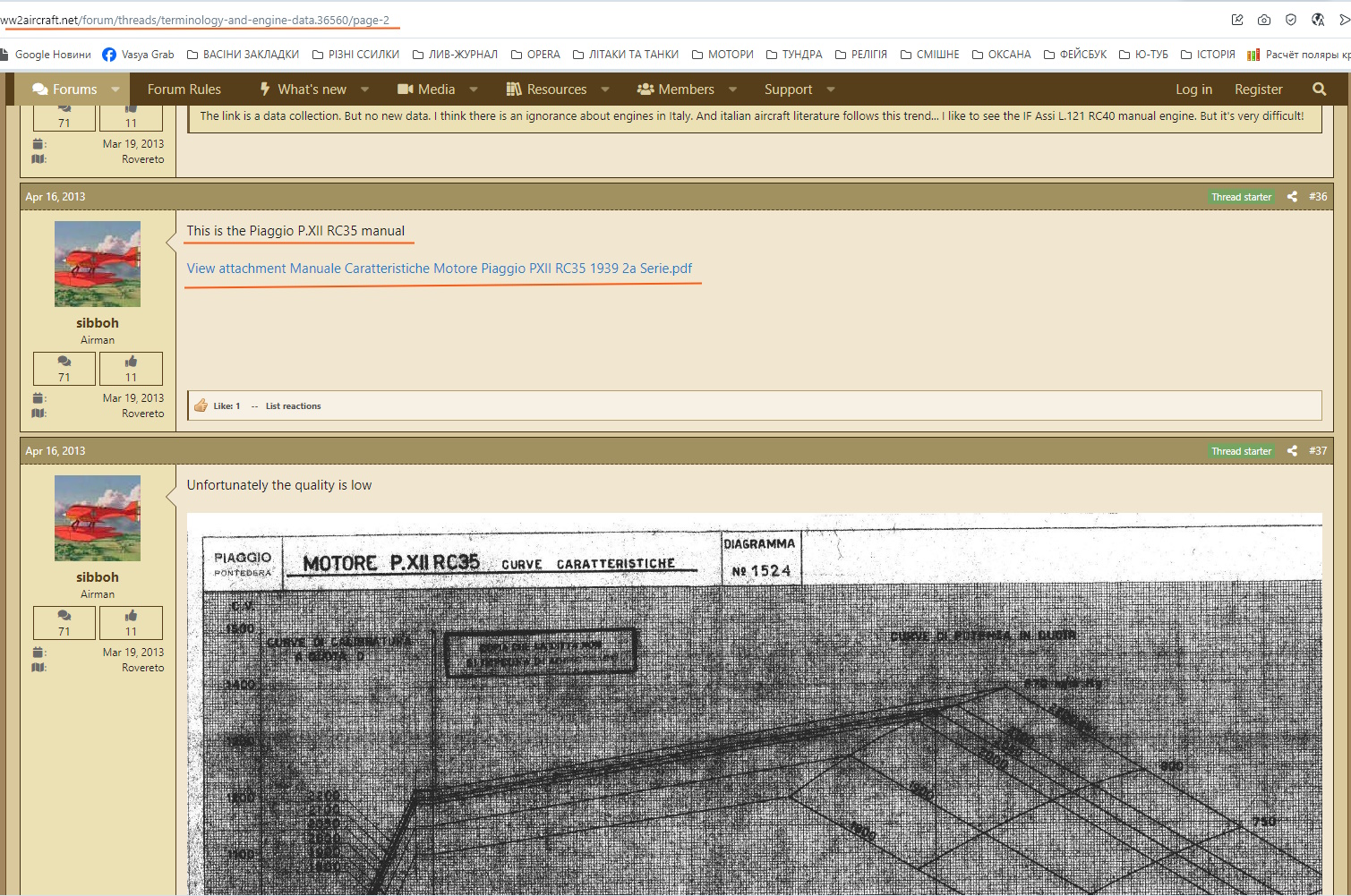
Task: Click the browser address bar URL
Action: click(x=195, y=20)
